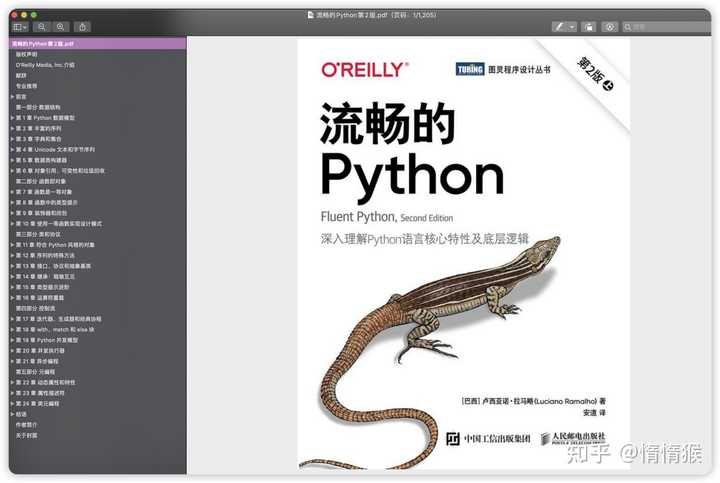The height and width of the screenshot is (483, 720).
Task: Open highlight color dropdown arrow
Action: click(572, 27)
